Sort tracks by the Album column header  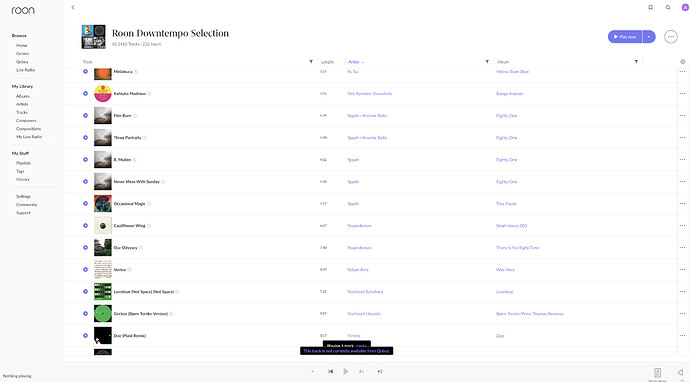point(503,62)
